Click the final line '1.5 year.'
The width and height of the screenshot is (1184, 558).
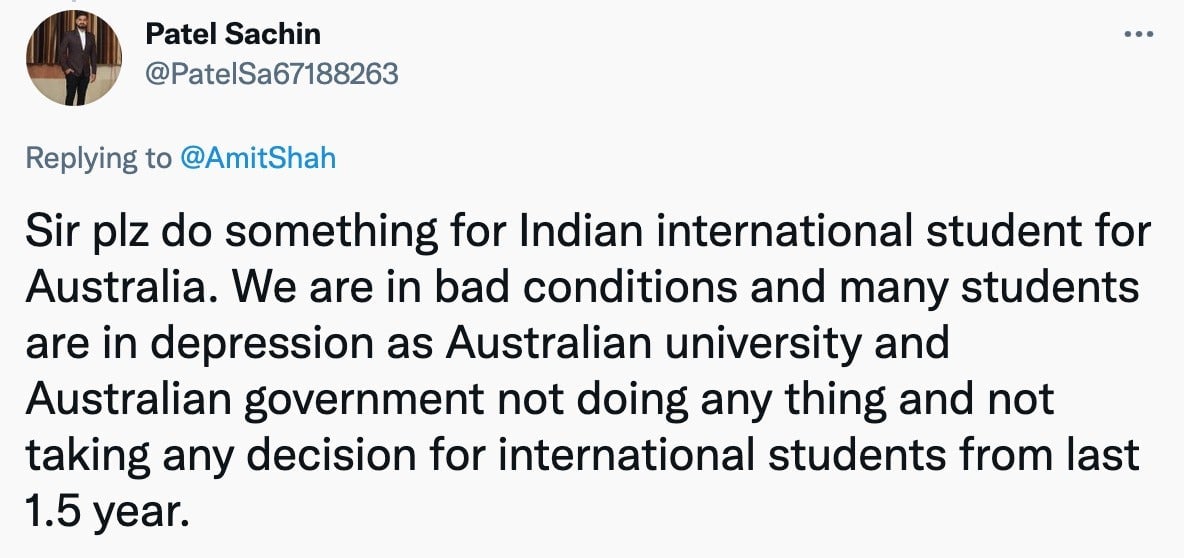coord(105,510)
